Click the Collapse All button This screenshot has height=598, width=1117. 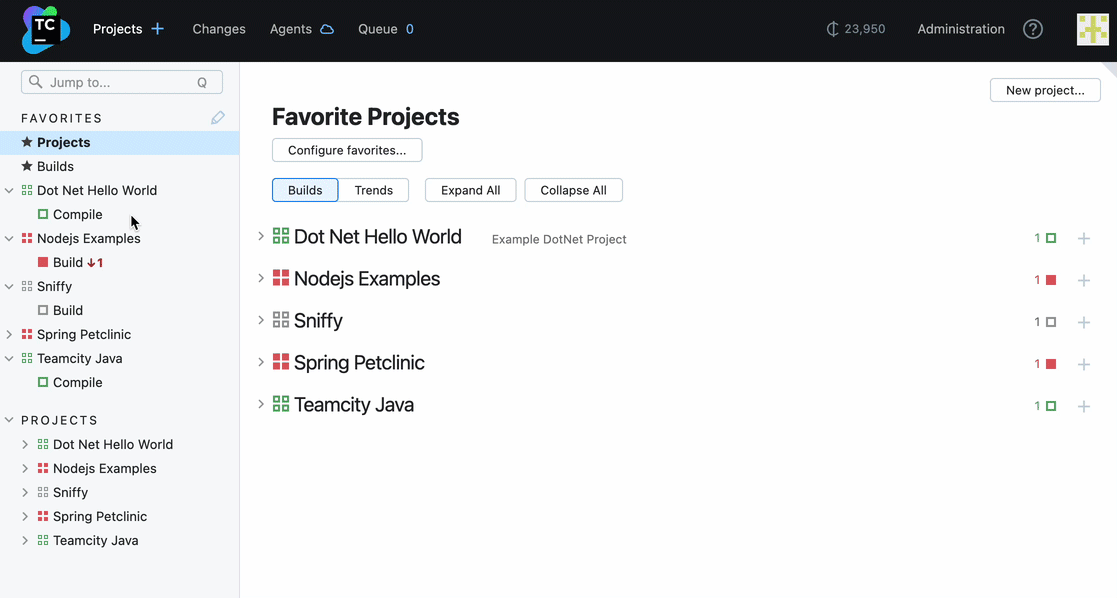coord(573,190)
